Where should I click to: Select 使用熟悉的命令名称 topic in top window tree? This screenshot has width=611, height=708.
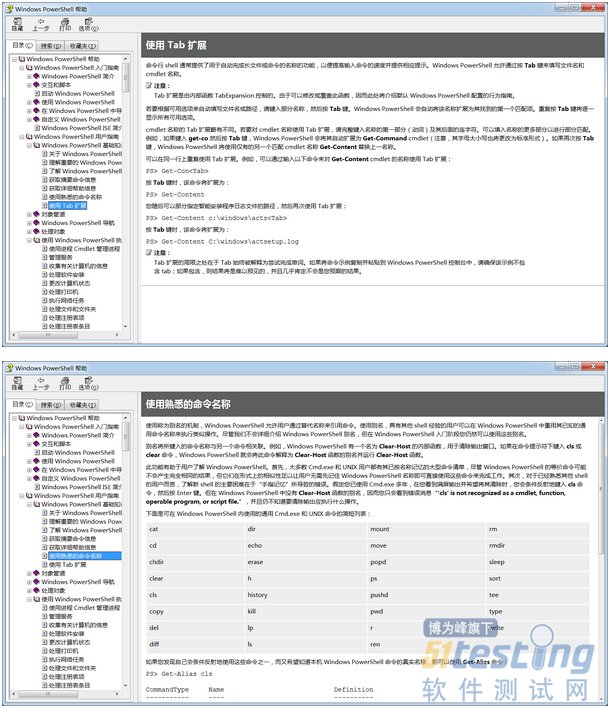pyautogui.click(x=75, y=197)
